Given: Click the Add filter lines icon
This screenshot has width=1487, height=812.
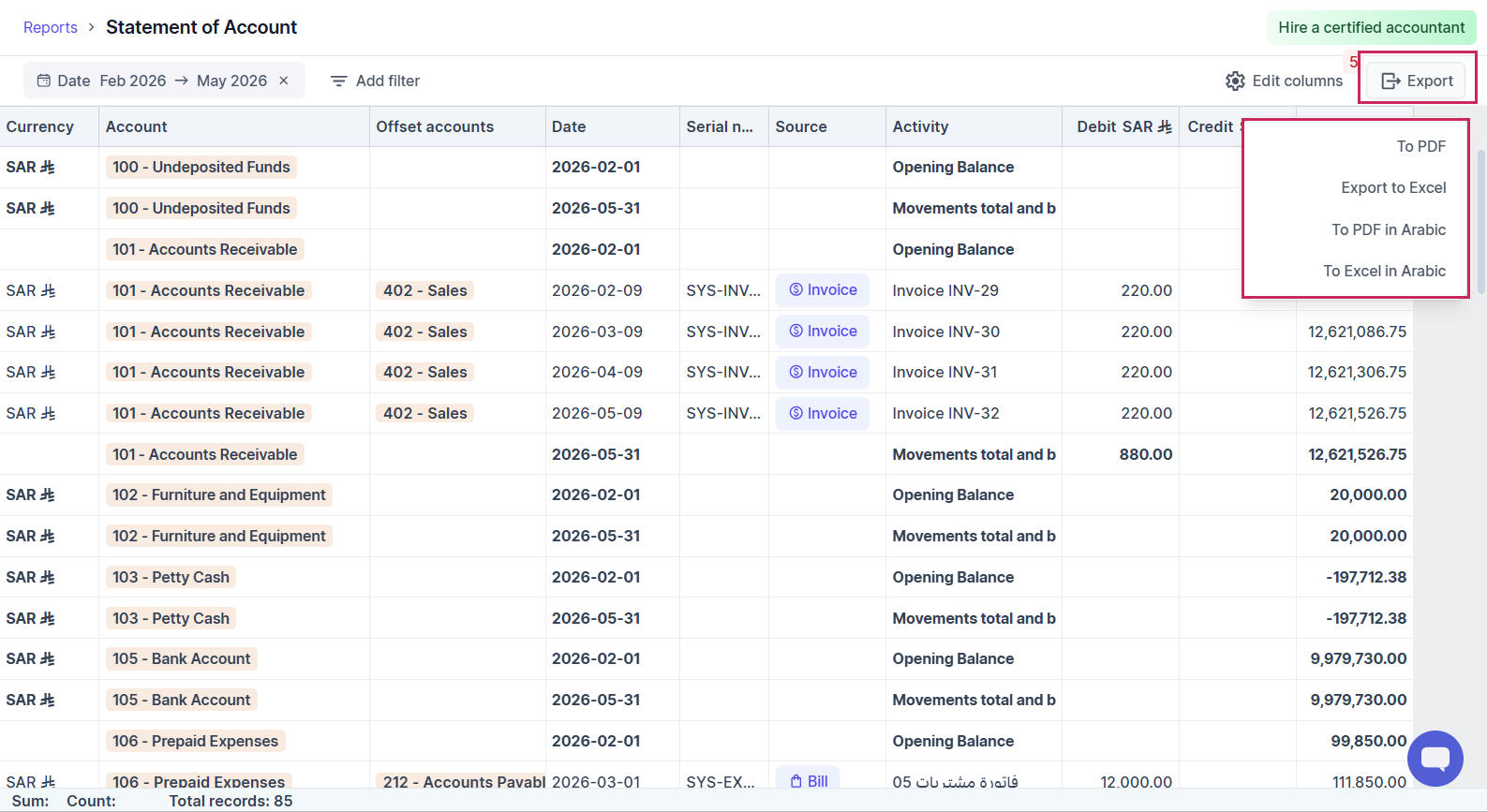Looking at the screenshot, I should 339,81.
